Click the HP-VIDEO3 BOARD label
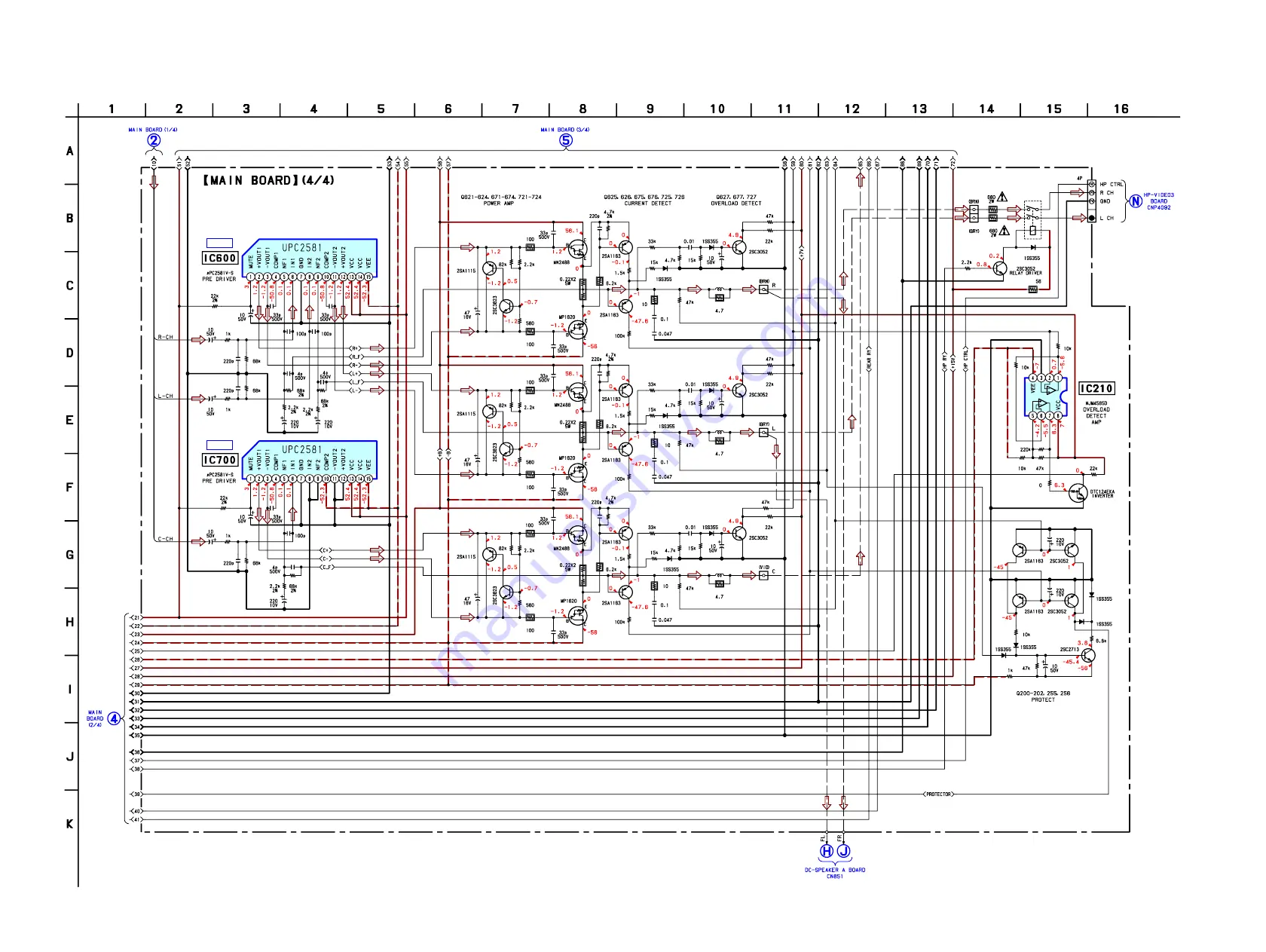 tap(1158, 201)
